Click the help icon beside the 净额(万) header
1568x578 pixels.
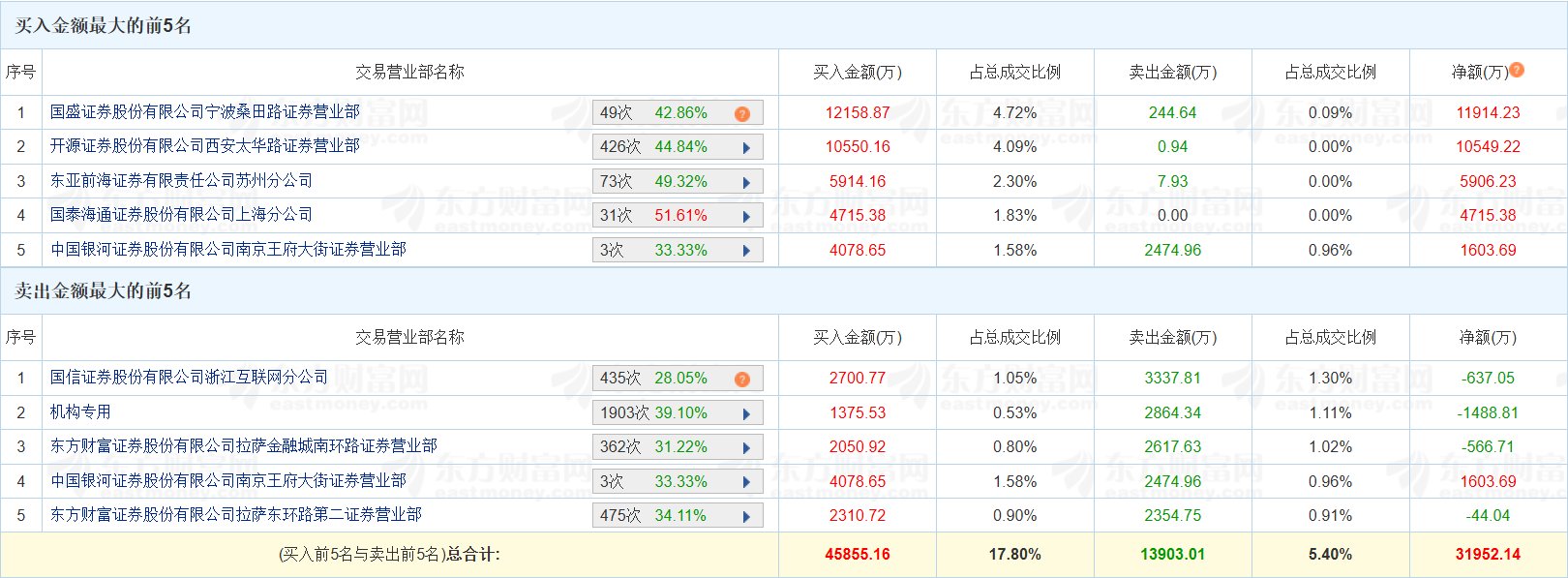point(1517,70)
